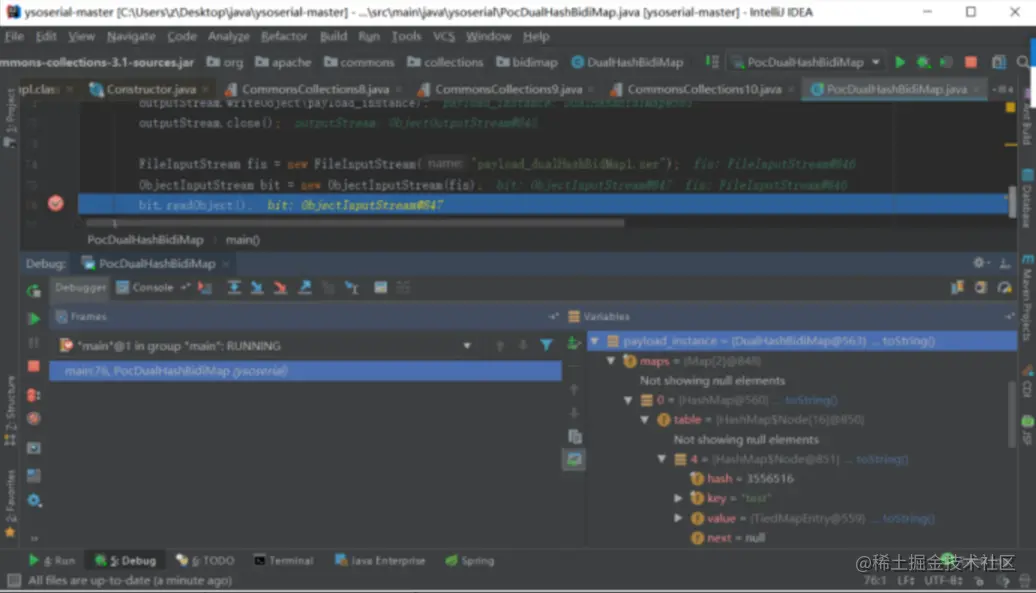Click the toString() link on payload_instance
Image resolution: width=1036 pixels, height=593 pixels.
(x=908, y=341)
